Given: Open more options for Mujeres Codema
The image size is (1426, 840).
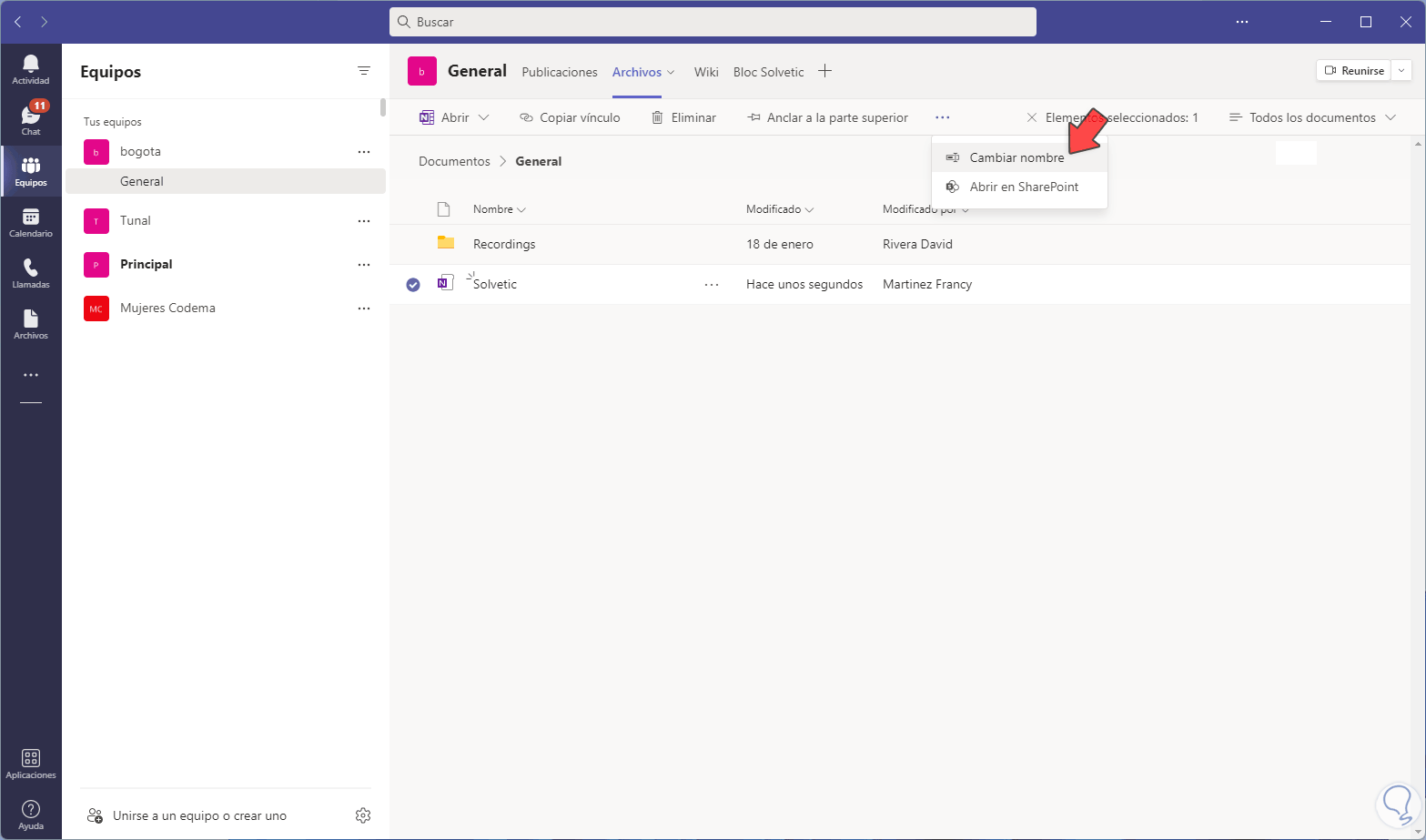Looking at the screenshot, I should (364, 309).
